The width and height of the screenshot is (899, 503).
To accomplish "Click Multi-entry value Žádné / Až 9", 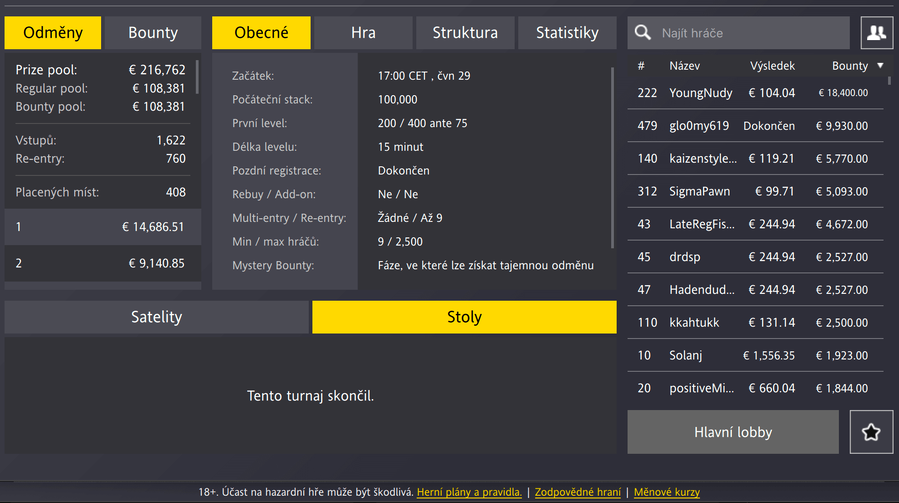I will [x=410, y=218].
